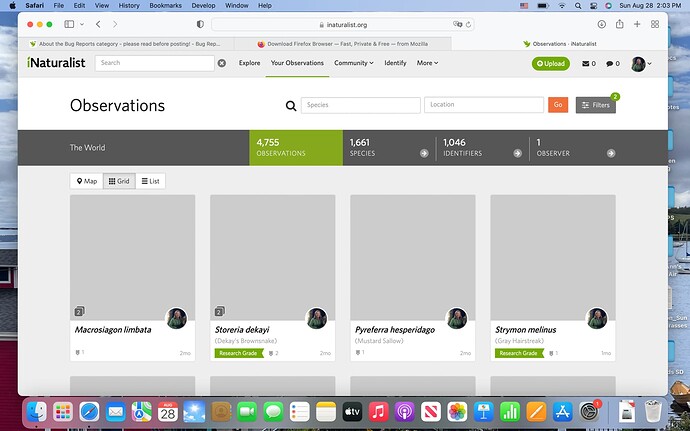Switch to the Bug Reports category tab
Image resolution: width=690 pixels, height=431 pixels.
(126, 44)
